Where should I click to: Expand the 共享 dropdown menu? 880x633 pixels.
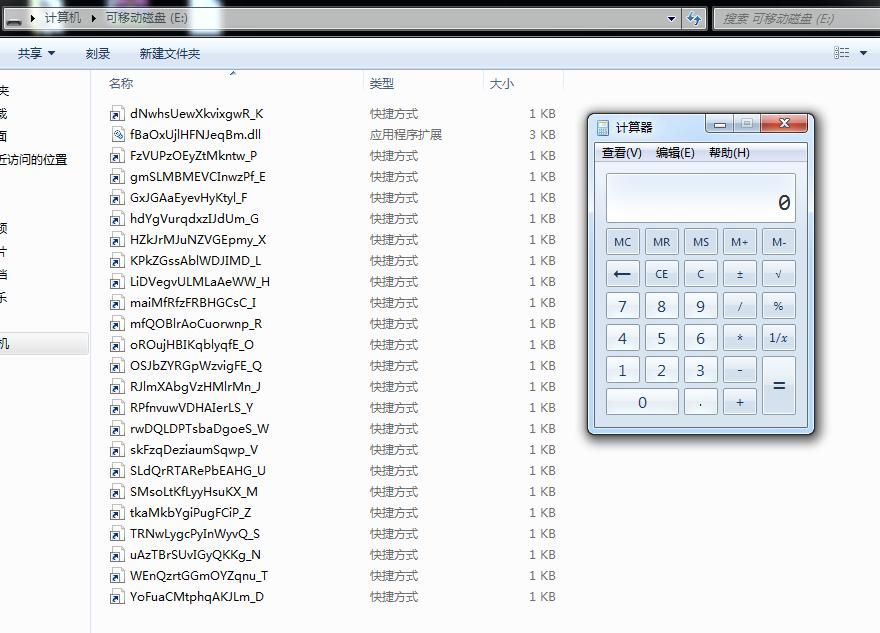[36, 53]
